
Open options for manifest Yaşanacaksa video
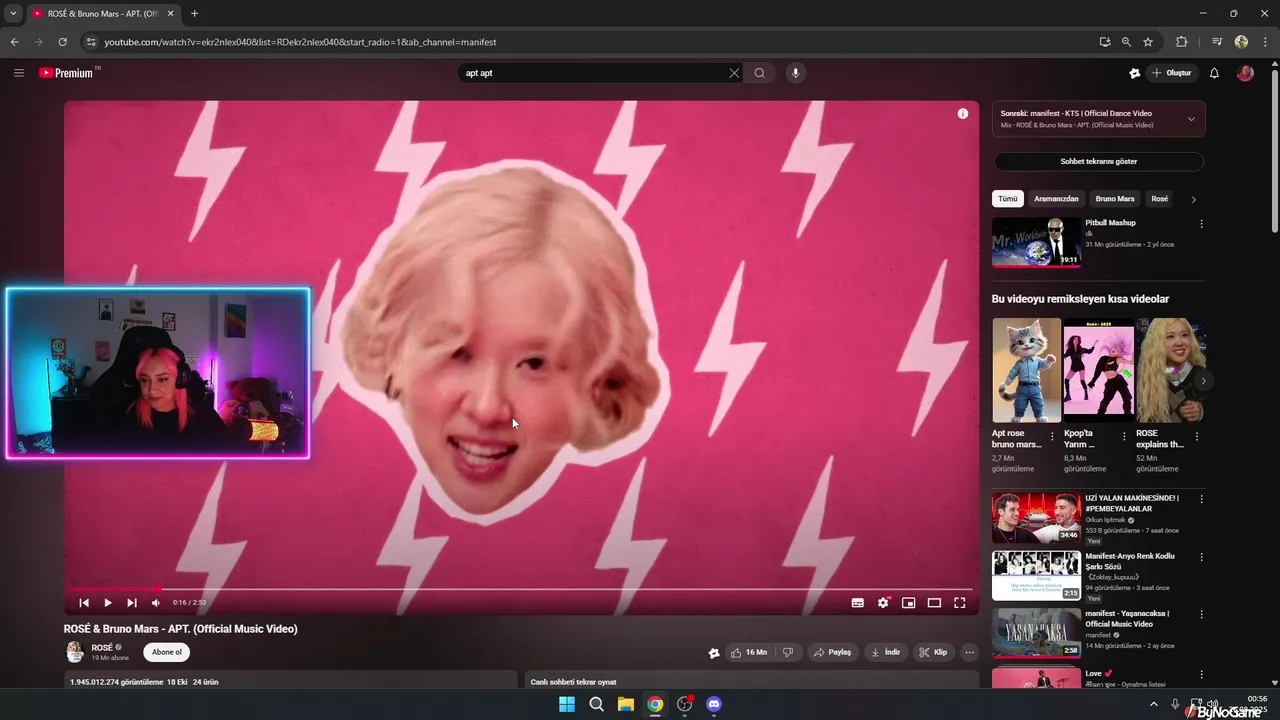(x=1201, y=615)
